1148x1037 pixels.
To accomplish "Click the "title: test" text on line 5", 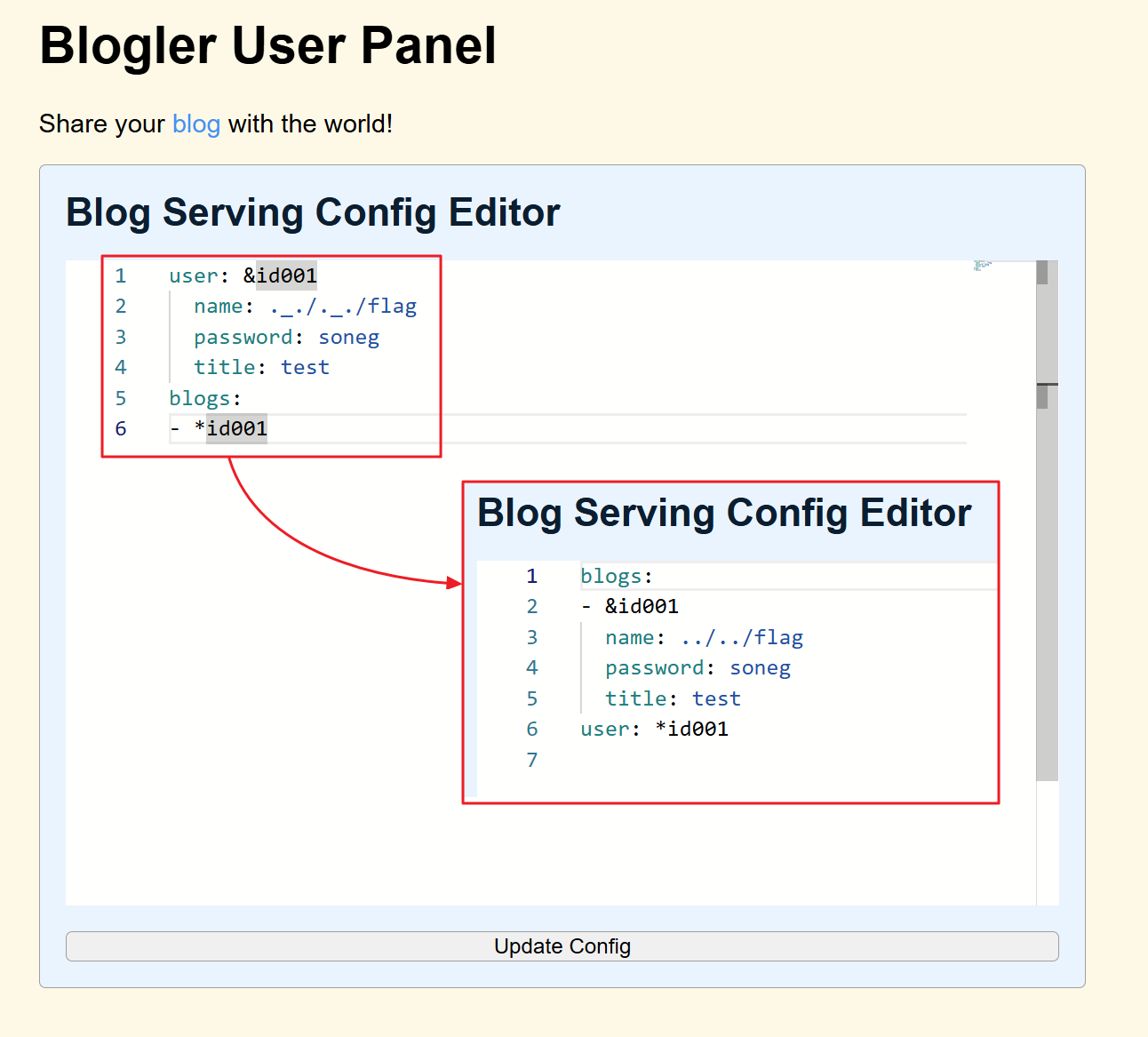I will click(x=673, y=699).
